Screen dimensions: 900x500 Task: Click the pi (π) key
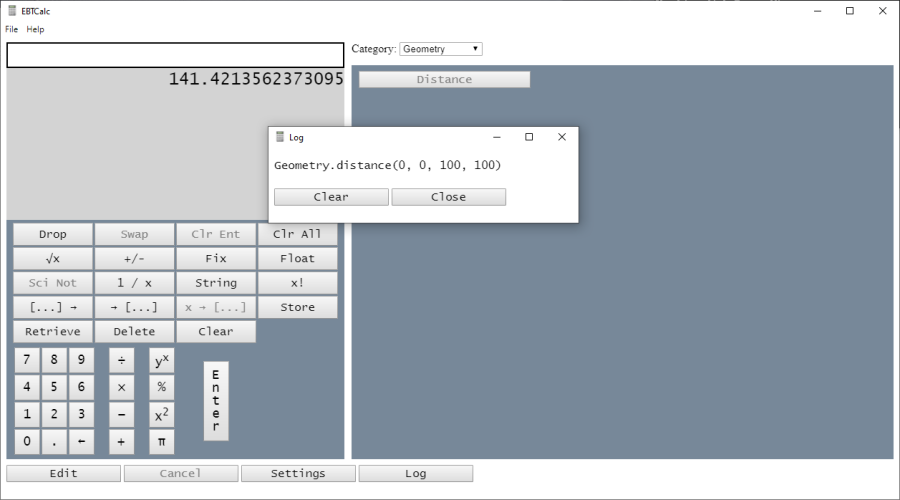[161, 441]
